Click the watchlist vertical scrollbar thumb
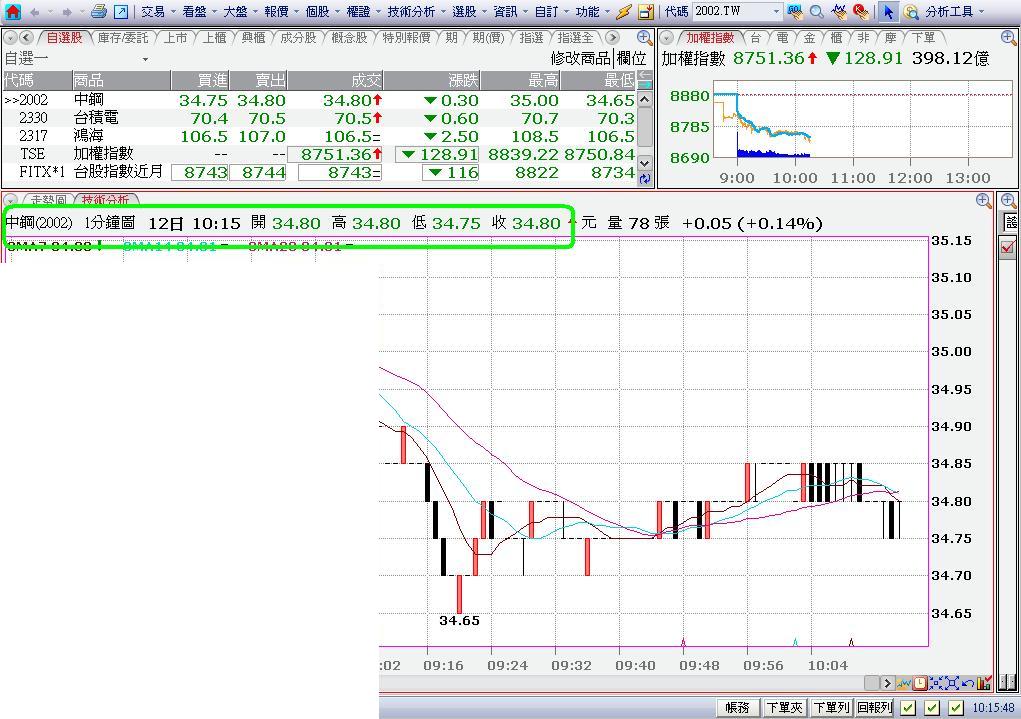 (x=645, y=128)
